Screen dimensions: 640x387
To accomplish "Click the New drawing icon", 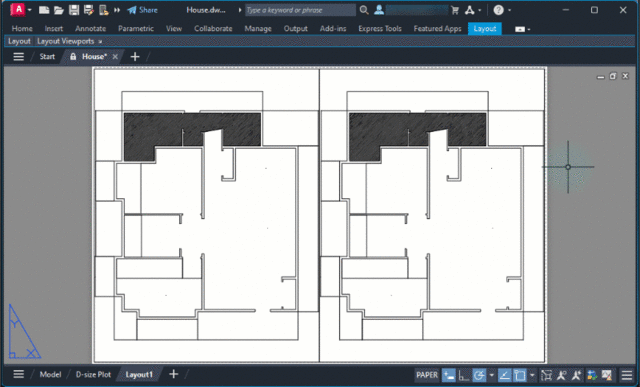I will click(x=44, y=10).
